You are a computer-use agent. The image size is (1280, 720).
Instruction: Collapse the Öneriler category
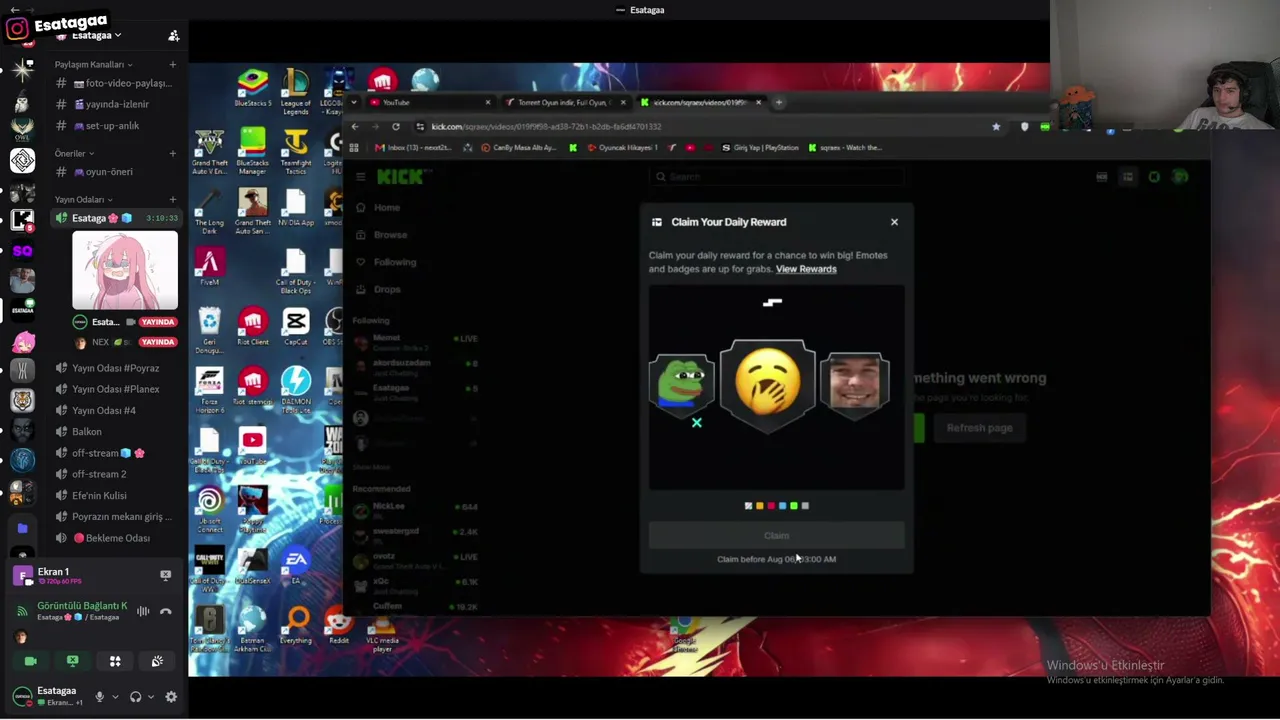[x=74, y=154]
